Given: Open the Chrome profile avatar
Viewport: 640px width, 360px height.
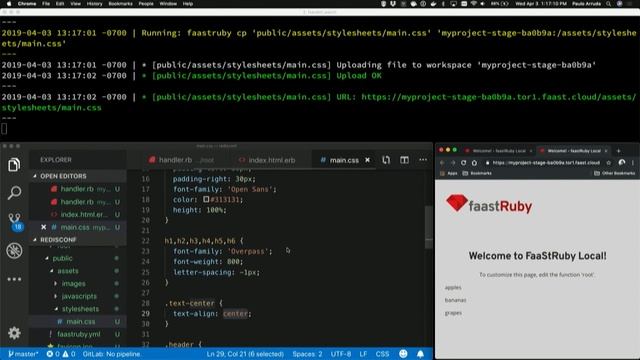Looking at the screenshot, I should tap(622, 162).
